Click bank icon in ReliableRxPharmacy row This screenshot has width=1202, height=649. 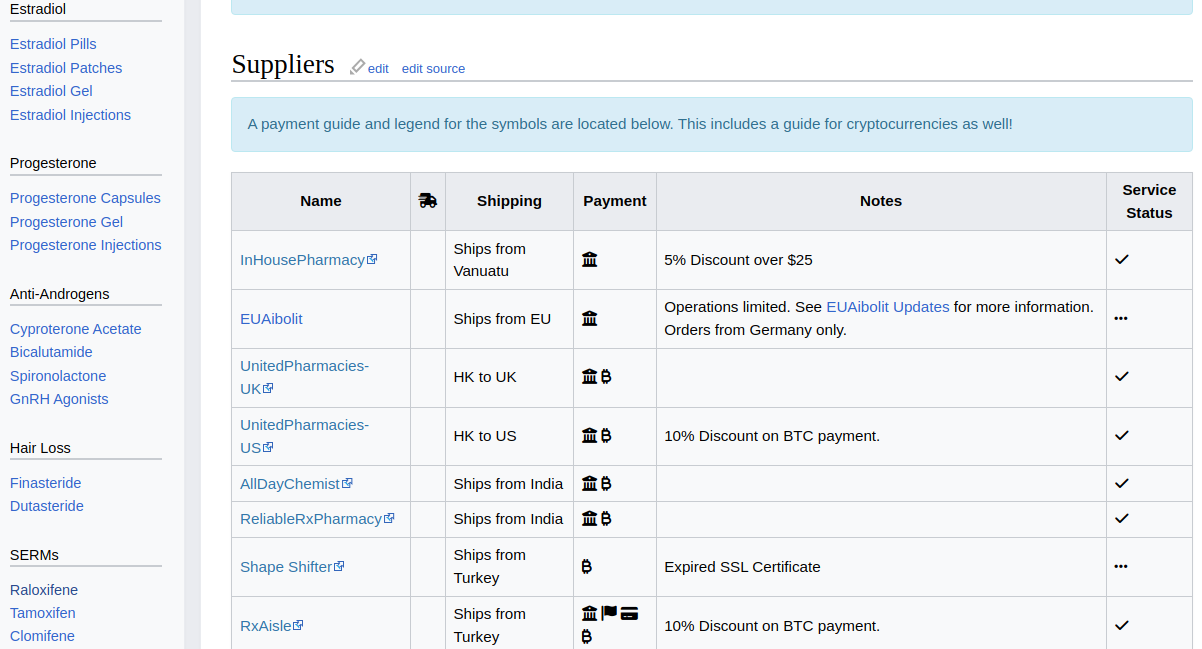tap(590, 519)
